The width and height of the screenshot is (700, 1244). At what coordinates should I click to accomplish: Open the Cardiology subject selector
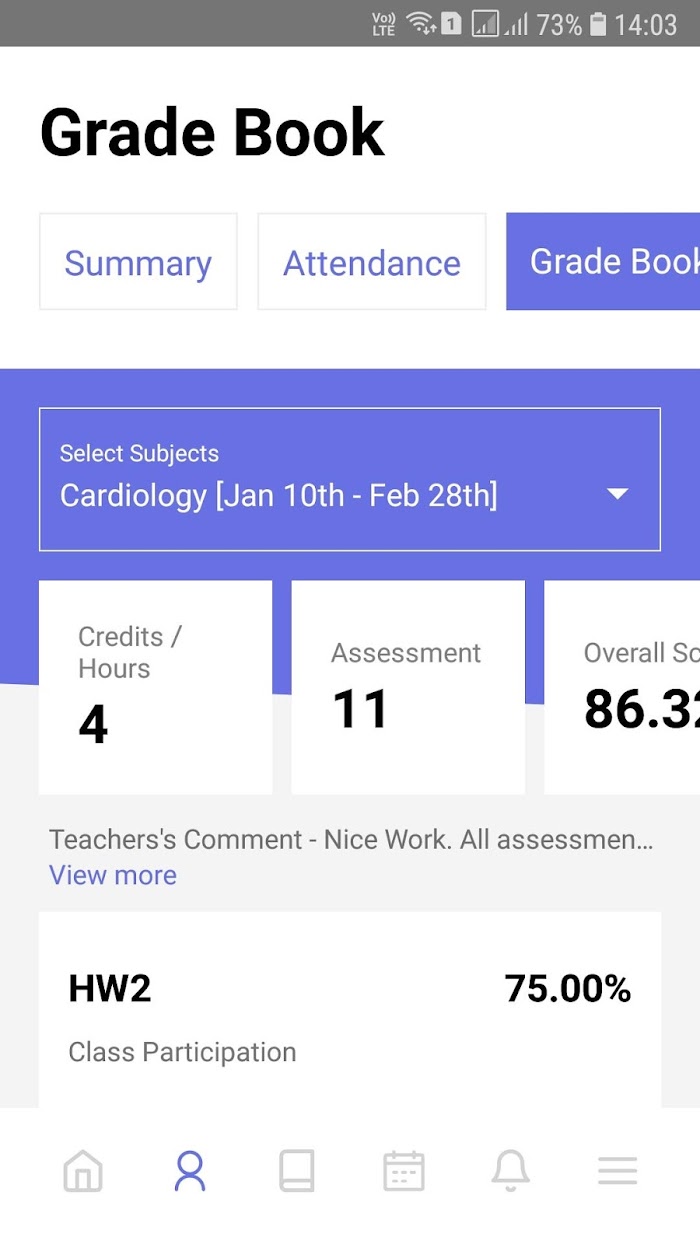pos(350,479)
